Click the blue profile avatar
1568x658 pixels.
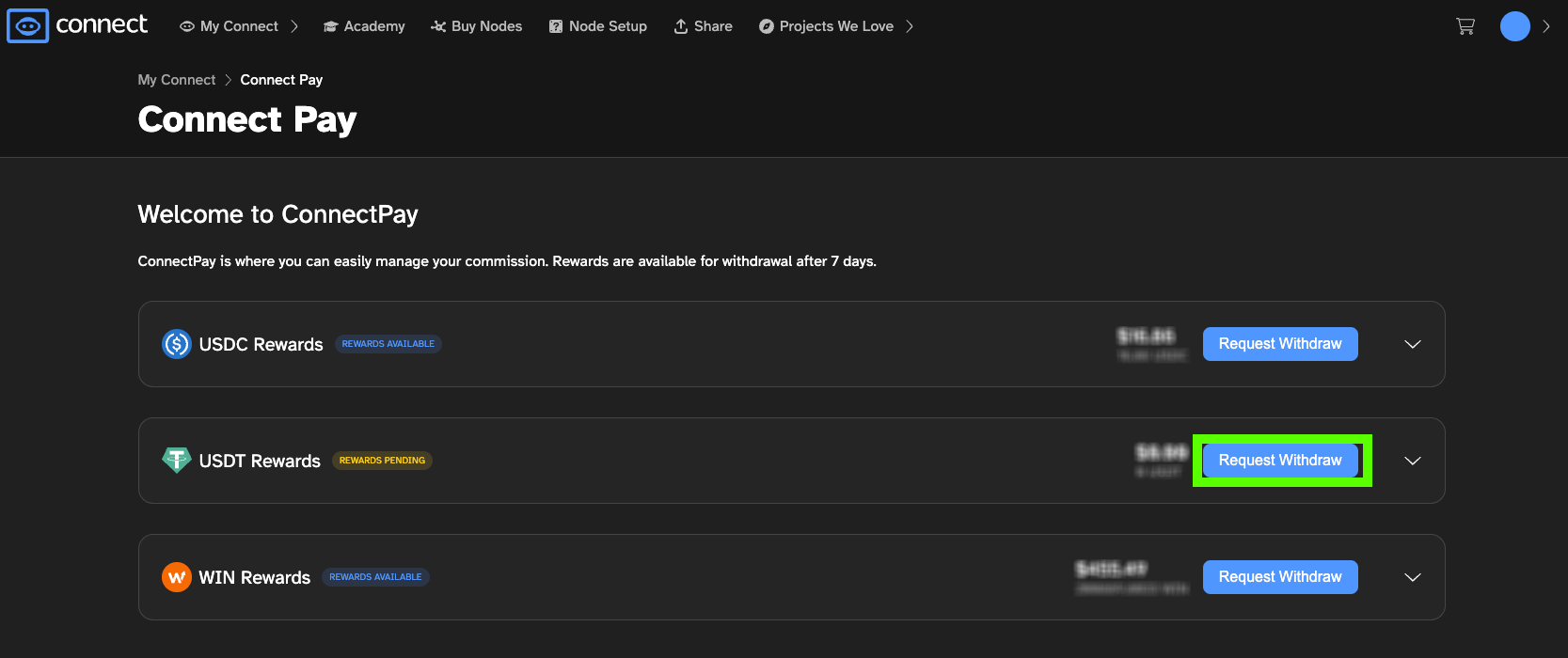(1515, 26)
